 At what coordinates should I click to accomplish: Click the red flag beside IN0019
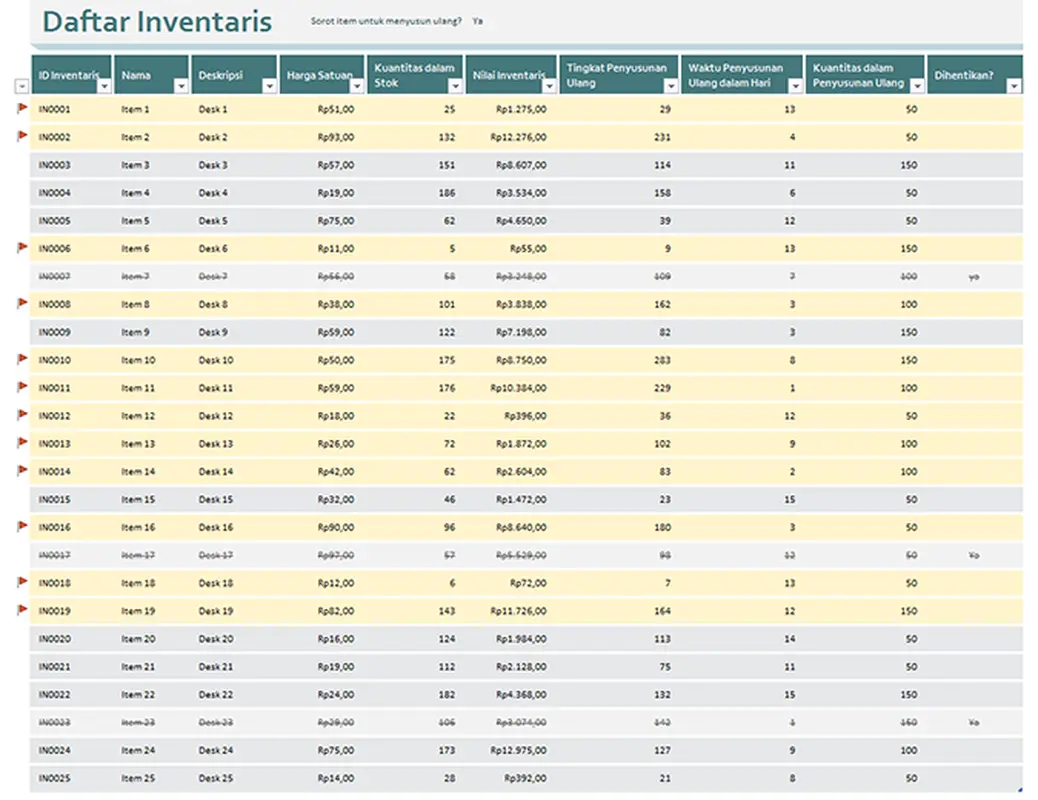point(22,609)
